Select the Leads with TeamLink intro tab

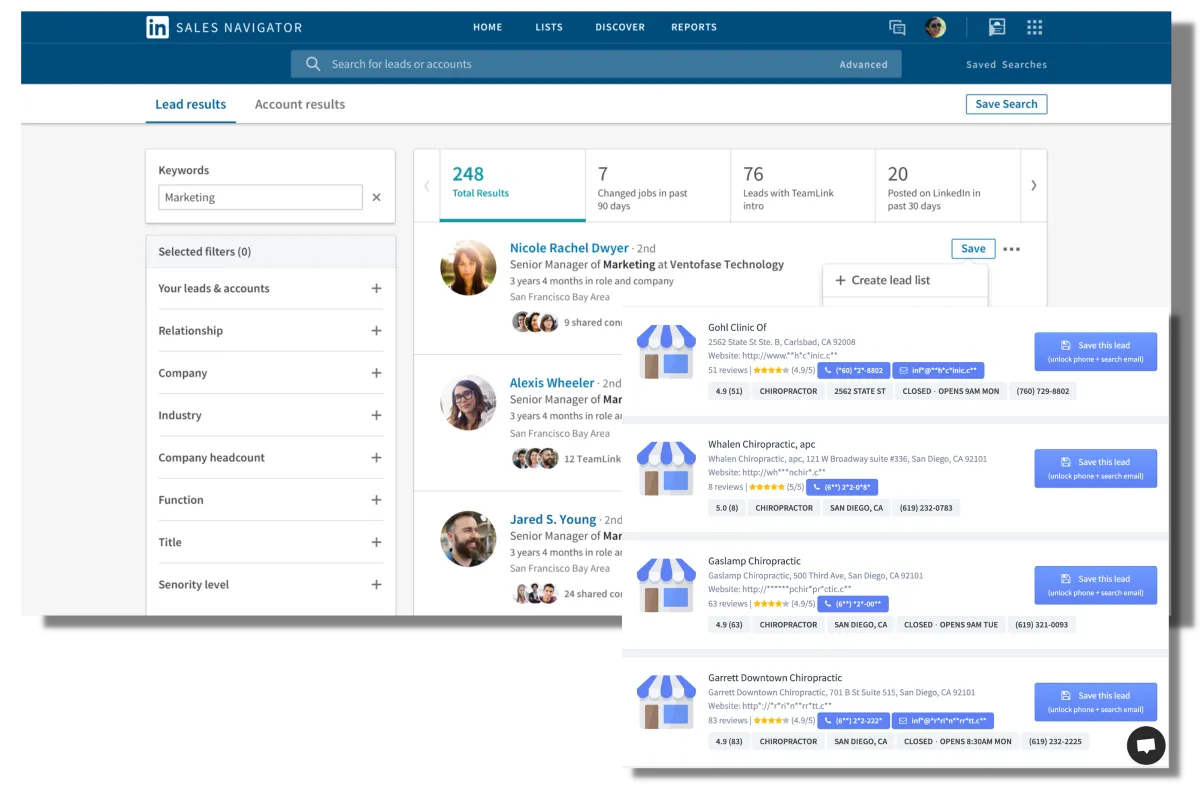[x=803, y=185]
